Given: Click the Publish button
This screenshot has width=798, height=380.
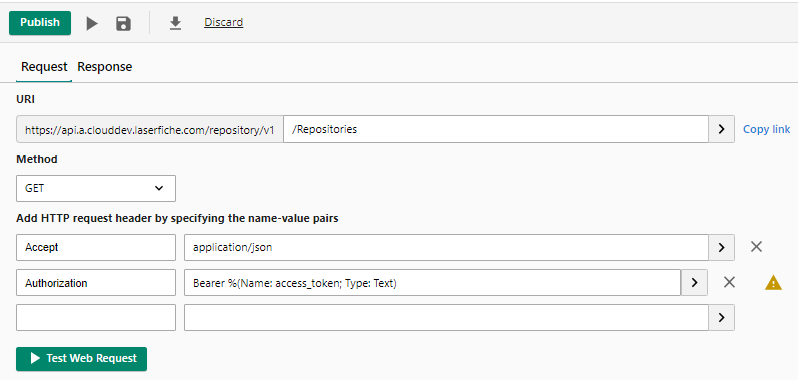Looking at the screenshot, I should [40, 23].
